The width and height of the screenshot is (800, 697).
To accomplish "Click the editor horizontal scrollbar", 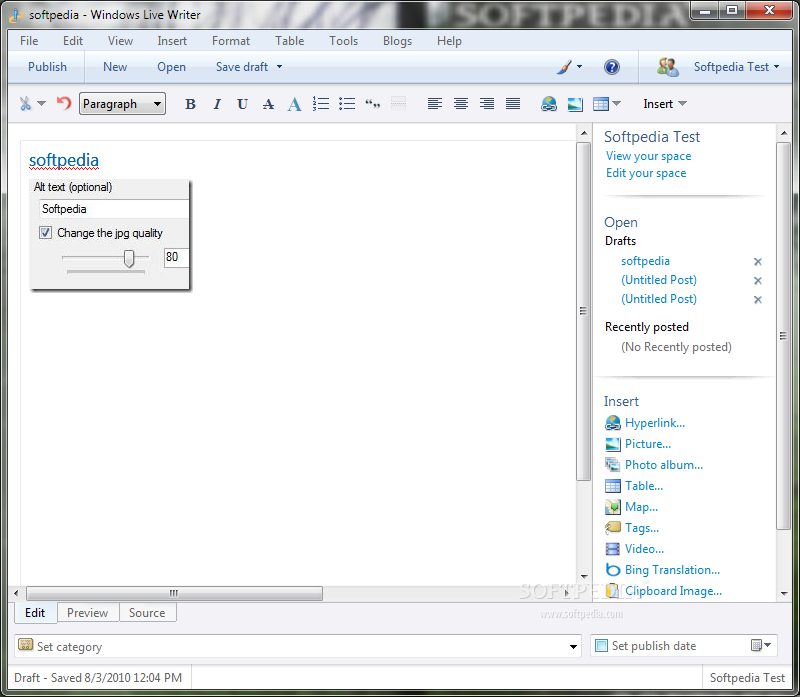I will click(174, 593).
